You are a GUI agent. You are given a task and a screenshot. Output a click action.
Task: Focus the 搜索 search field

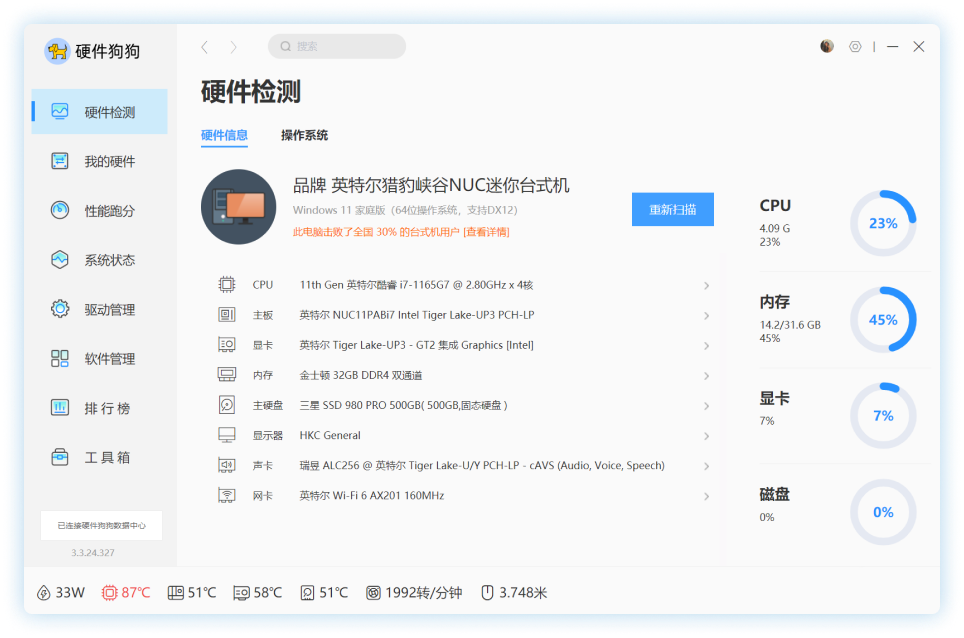point(337,46)
